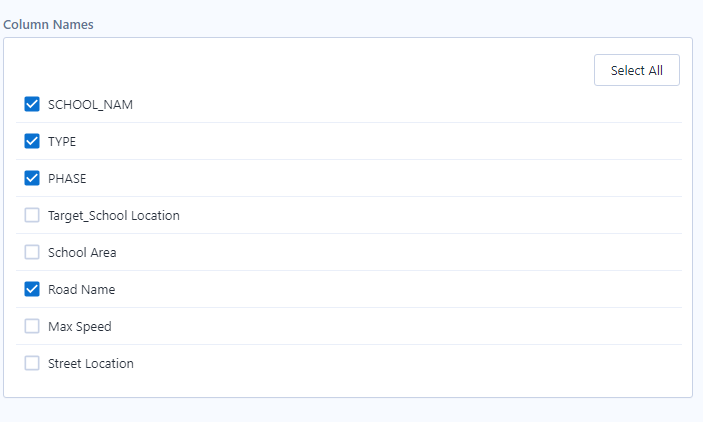Click empty area left of Select All
Image resolution: width=703 pixels, height=422 pixels.
pyautogui.click(x=300, y=70)
